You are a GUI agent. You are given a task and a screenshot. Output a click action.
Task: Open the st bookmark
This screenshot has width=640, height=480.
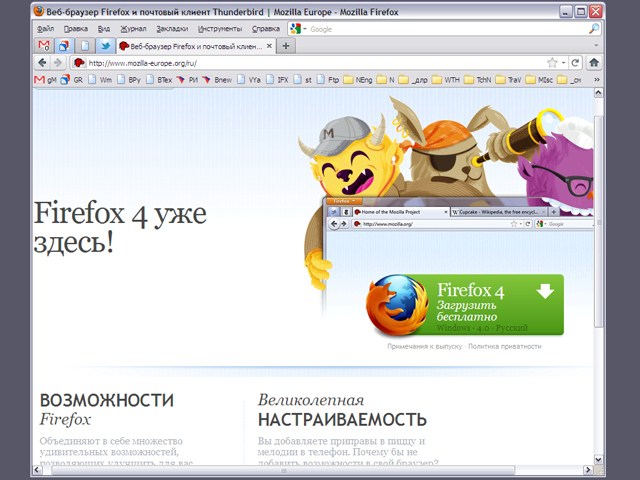coord(303,80)
